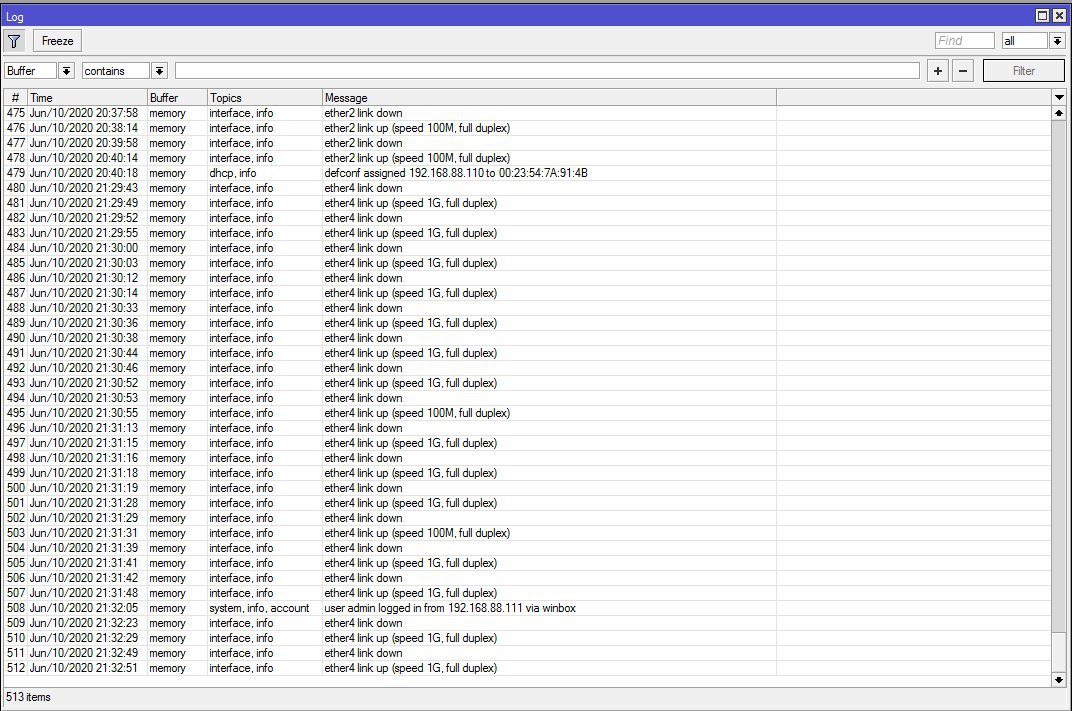Click the scrollbar up arrow

pos(1058,113)
